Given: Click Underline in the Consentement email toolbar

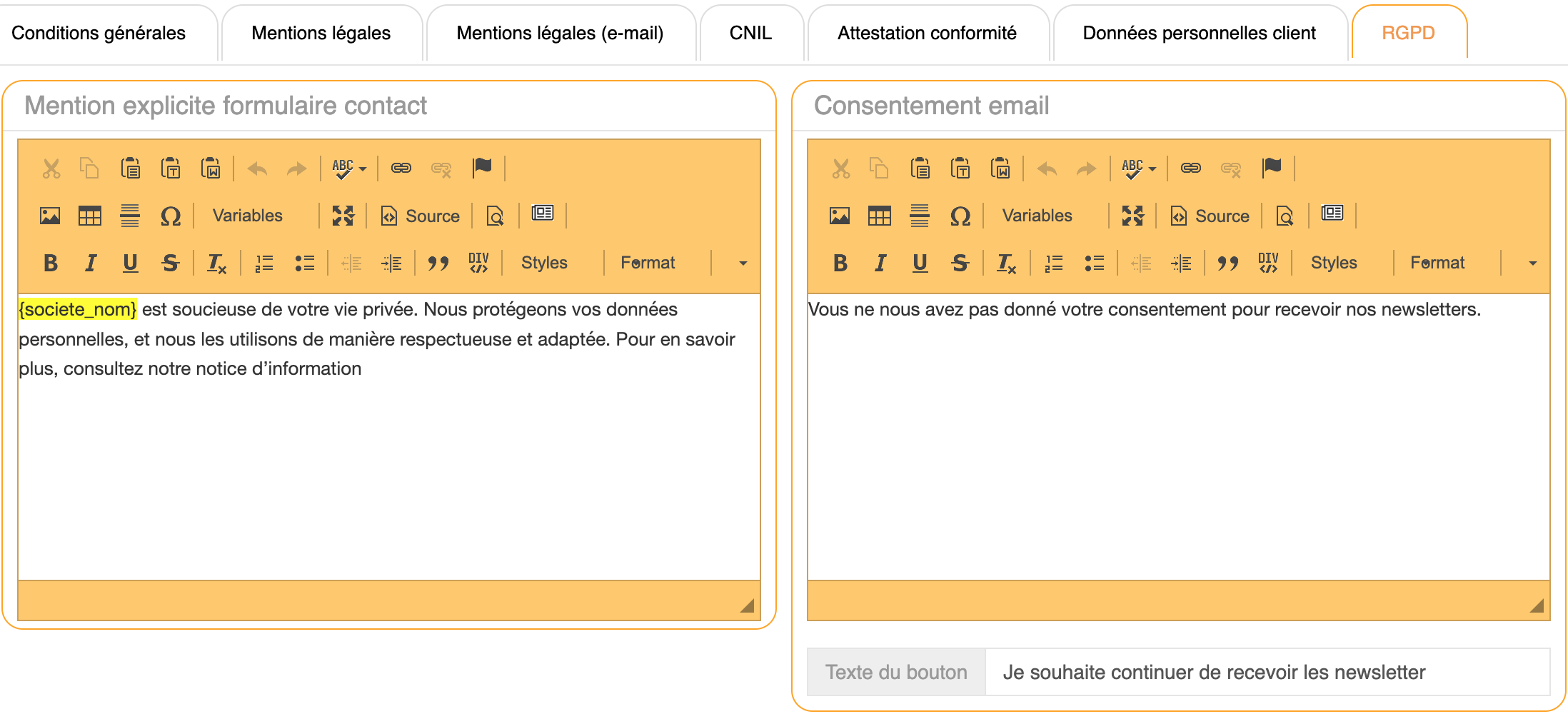Looking at the screenshot, I should [920, 263].
